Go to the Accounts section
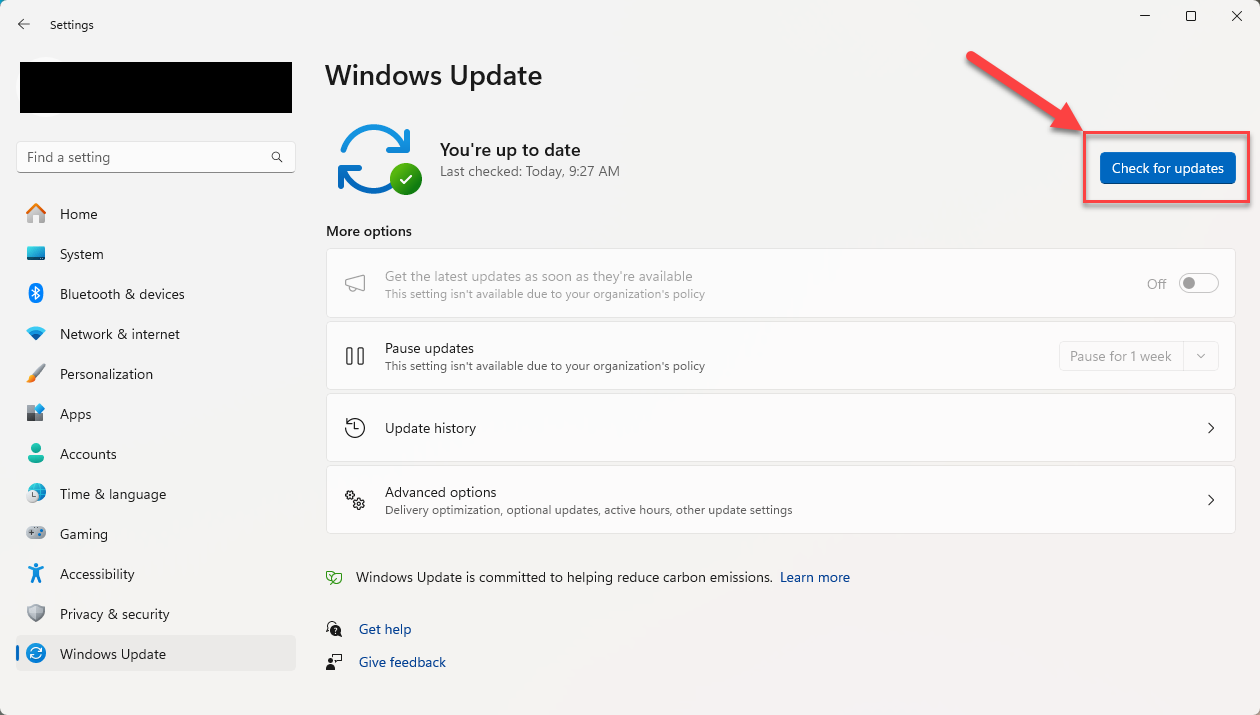The height and width of the screenshot is (715, 1260). (x=88, y=454)
